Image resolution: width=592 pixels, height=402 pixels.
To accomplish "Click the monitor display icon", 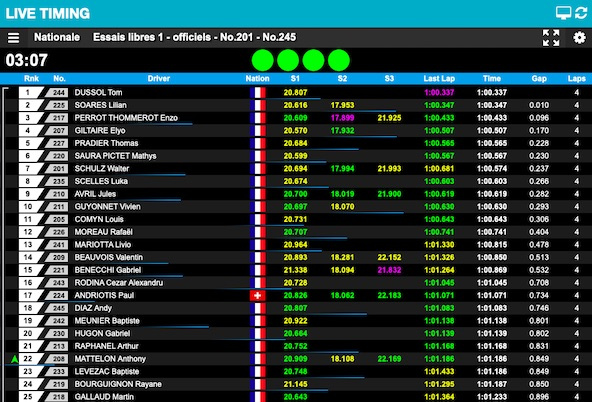I will [563, 13].
